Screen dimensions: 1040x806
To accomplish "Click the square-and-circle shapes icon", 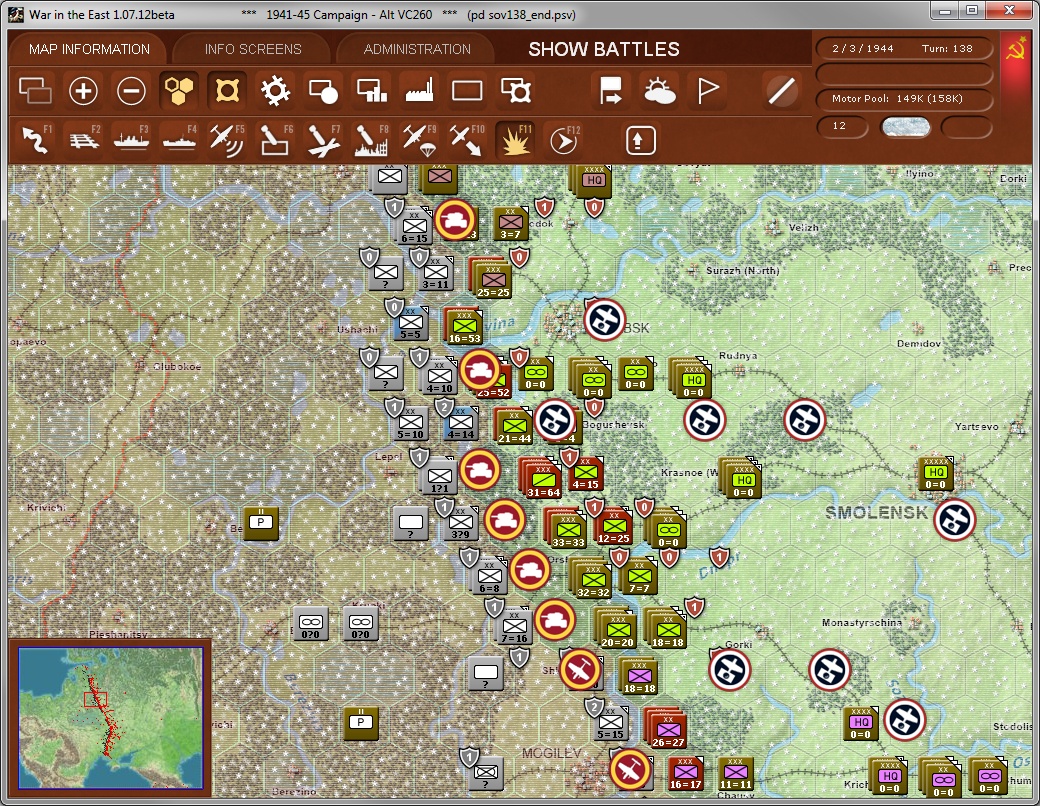I will [x=323, y=91].
